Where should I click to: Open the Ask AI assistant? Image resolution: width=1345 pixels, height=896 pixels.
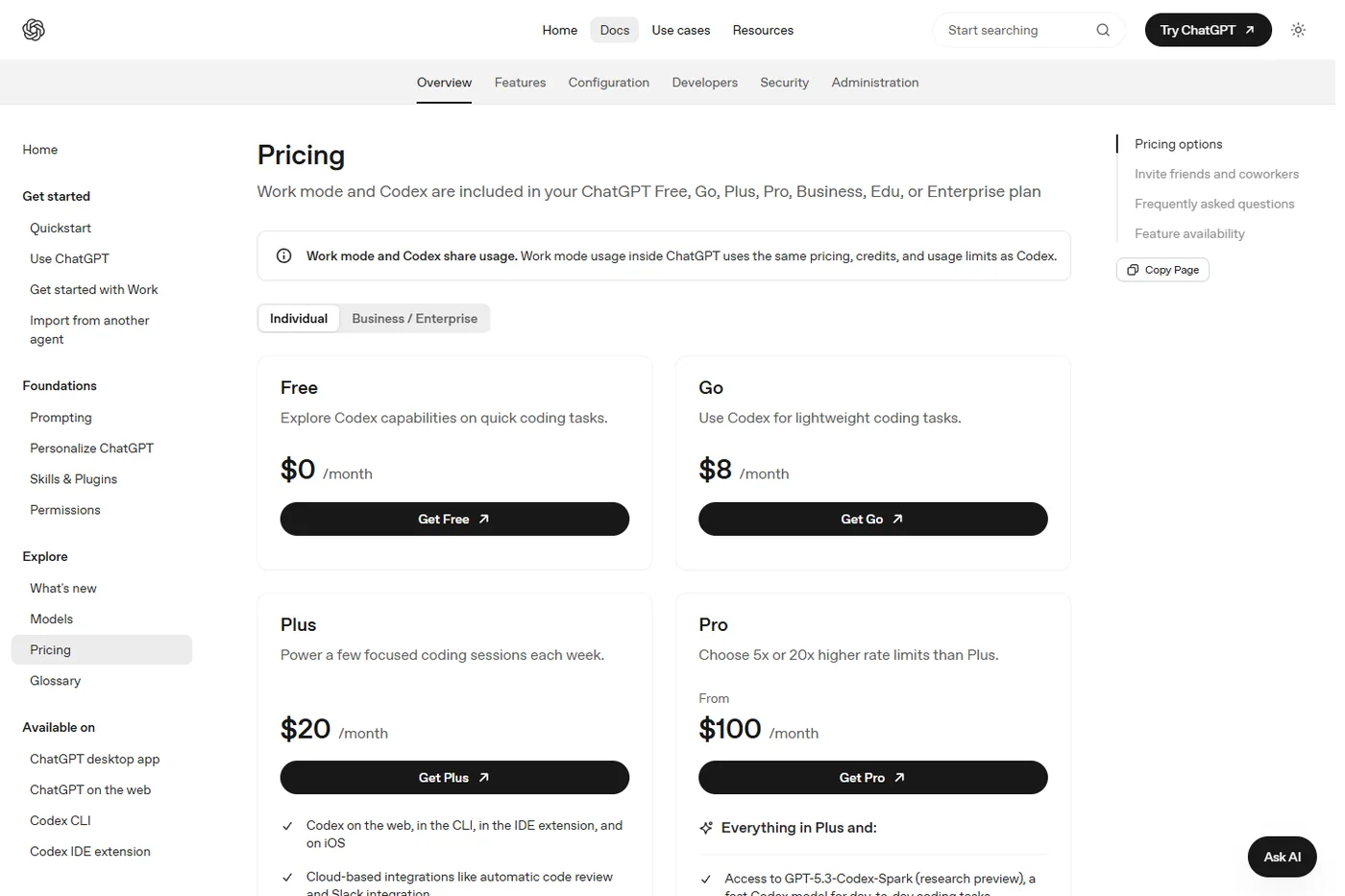[1282, 857]
